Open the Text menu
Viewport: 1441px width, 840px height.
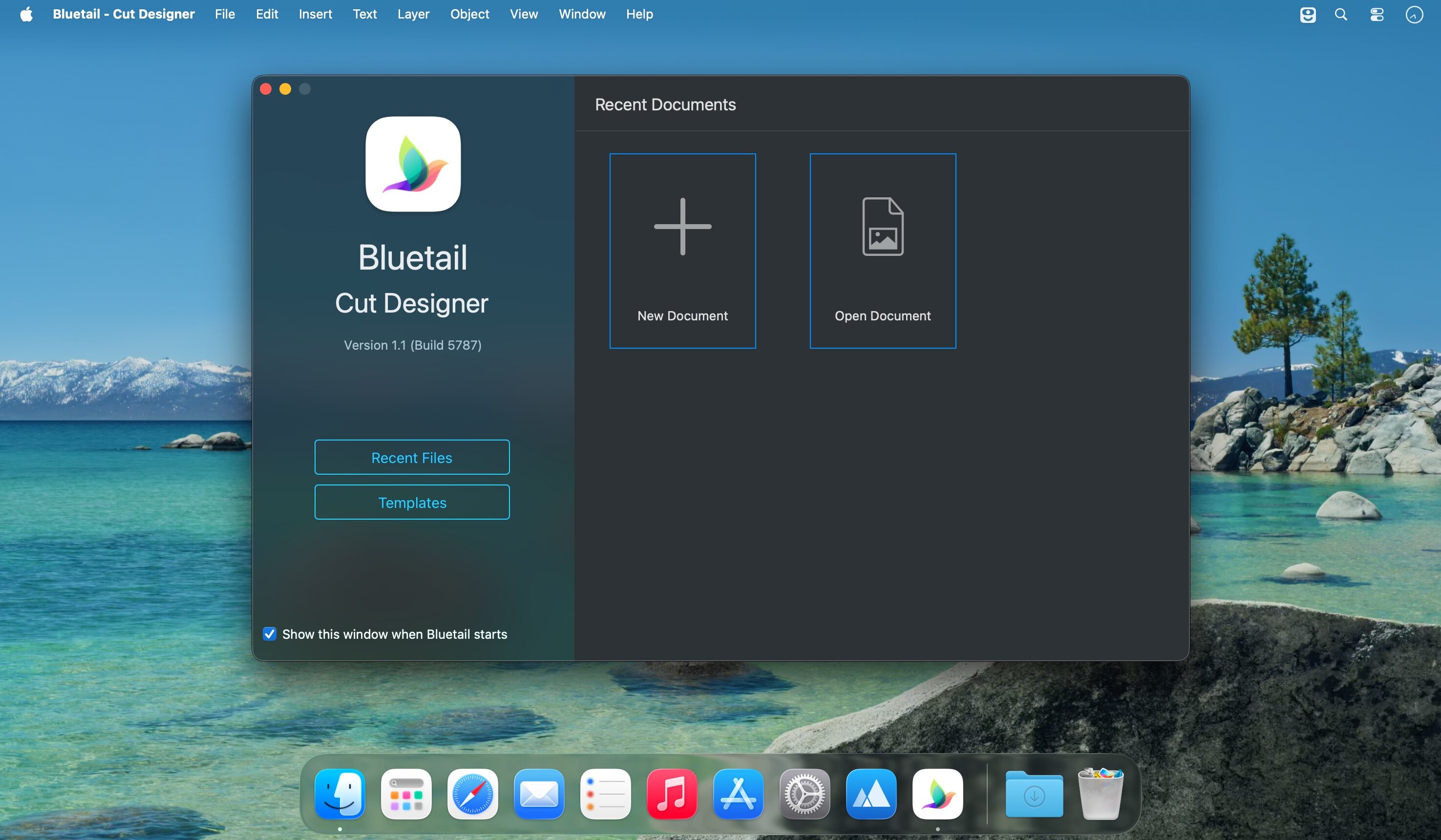[365, 14]
